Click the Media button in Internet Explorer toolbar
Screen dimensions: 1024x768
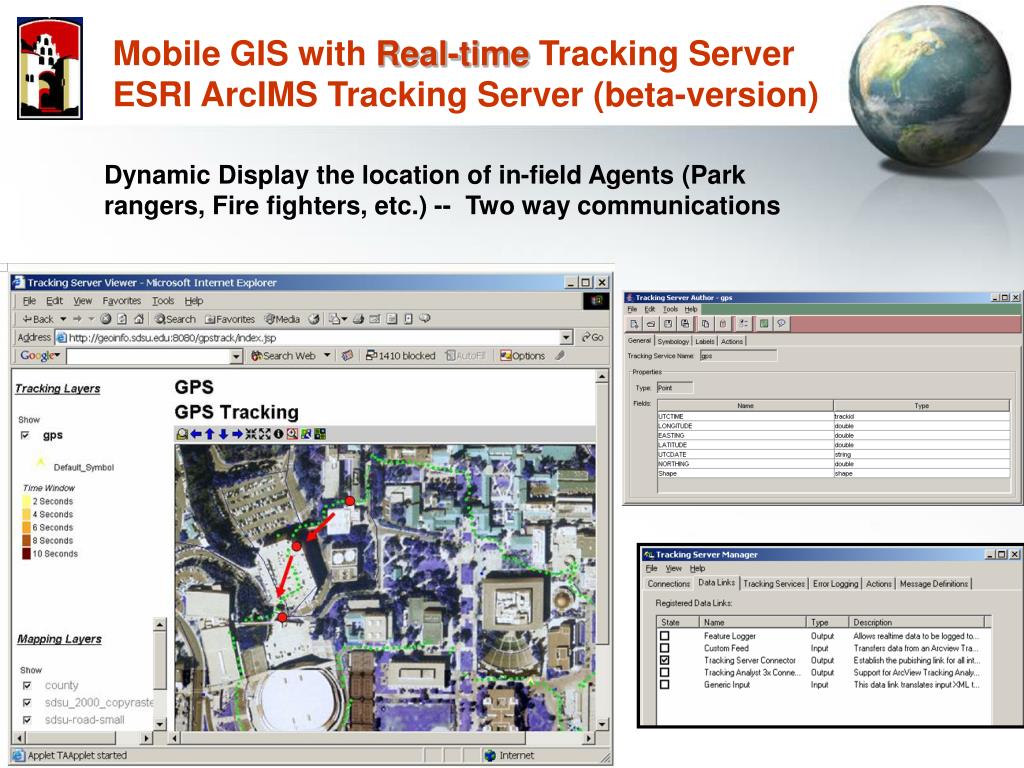[x=282, y=319]
